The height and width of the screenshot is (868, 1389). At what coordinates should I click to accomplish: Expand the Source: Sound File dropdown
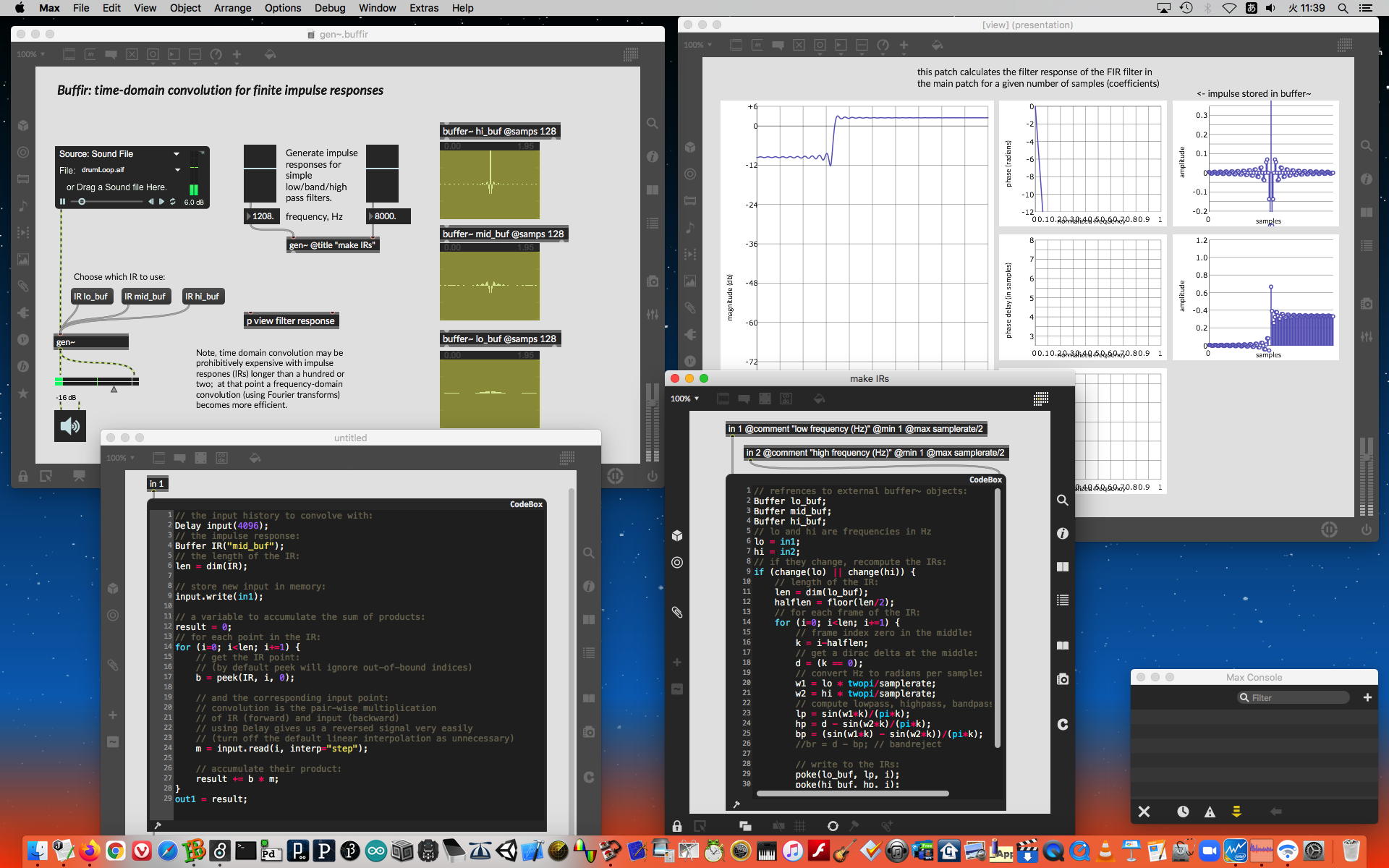[176, 154]
